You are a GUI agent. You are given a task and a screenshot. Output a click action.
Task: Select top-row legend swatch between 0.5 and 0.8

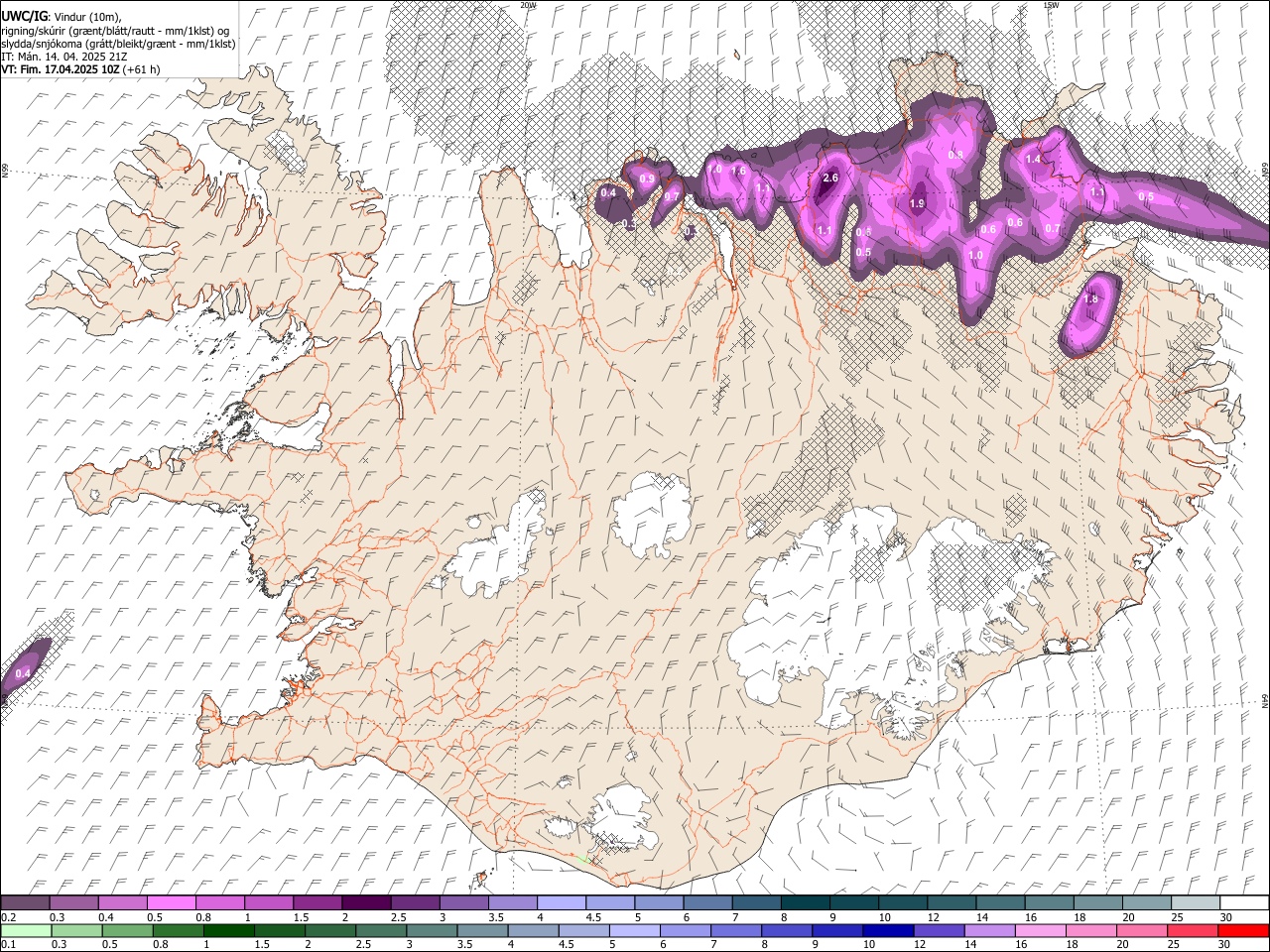171,903
